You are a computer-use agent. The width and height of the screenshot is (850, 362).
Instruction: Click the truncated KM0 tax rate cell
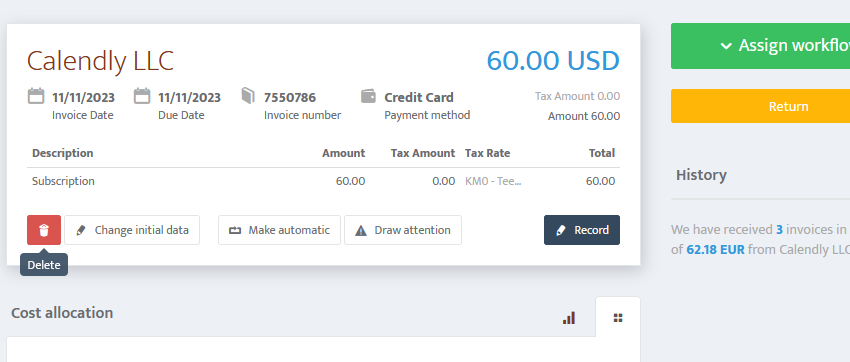(493, 181)
